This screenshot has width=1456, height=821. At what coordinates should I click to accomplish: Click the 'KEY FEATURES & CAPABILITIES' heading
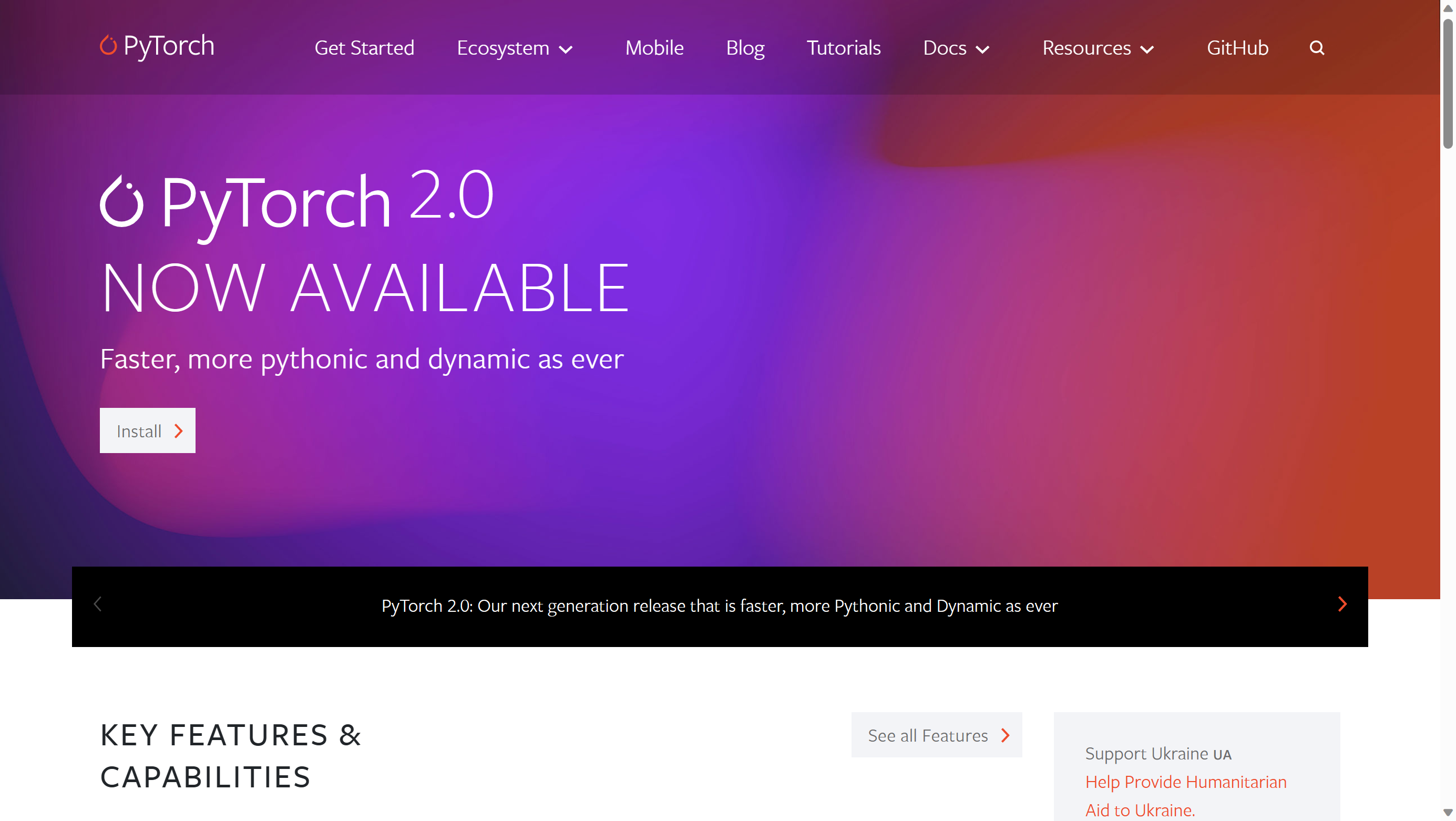click(x=231, y=756)
